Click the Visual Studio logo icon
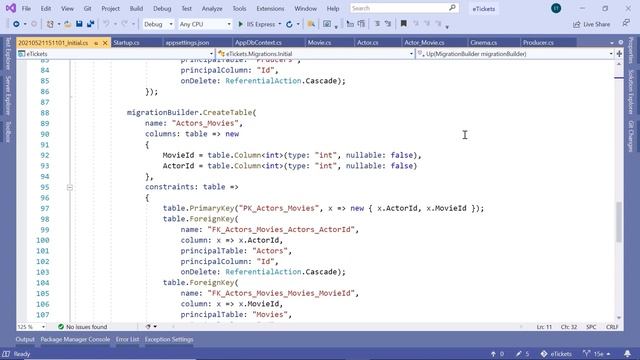 (11, 8)
